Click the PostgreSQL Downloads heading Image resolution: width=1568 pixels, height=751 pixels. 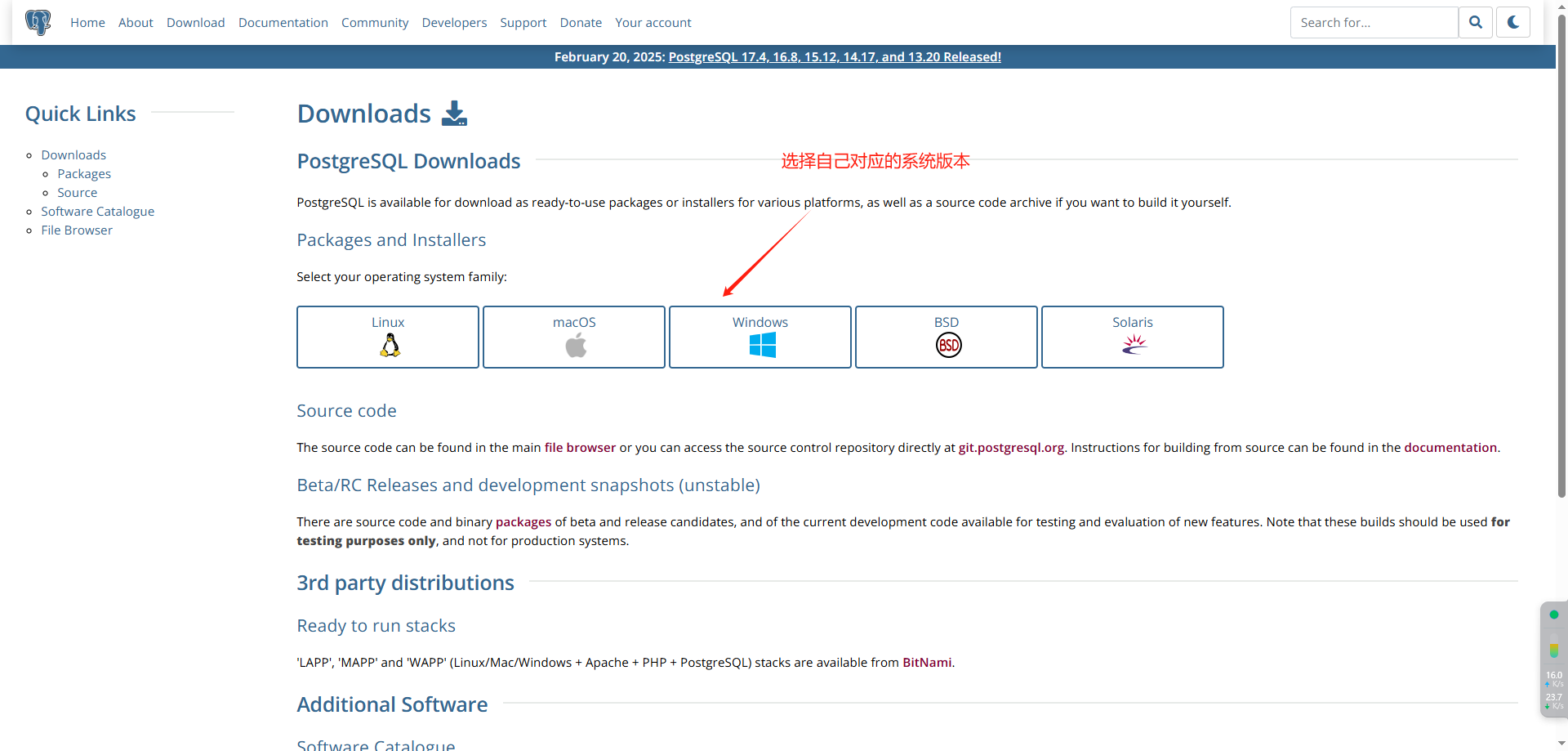pos(408,161)
